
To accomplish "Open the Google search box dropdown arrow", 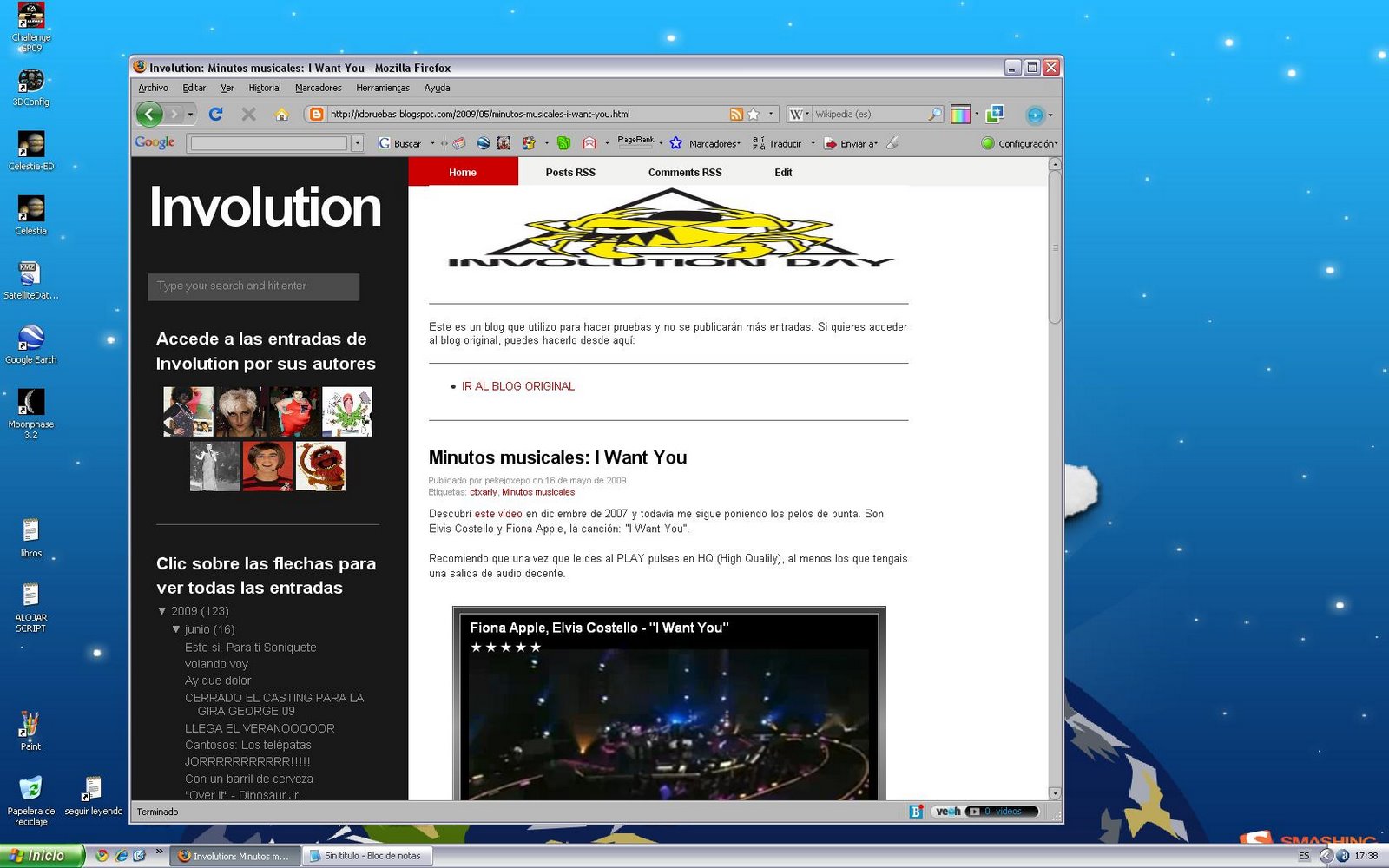I will [357, 143].
